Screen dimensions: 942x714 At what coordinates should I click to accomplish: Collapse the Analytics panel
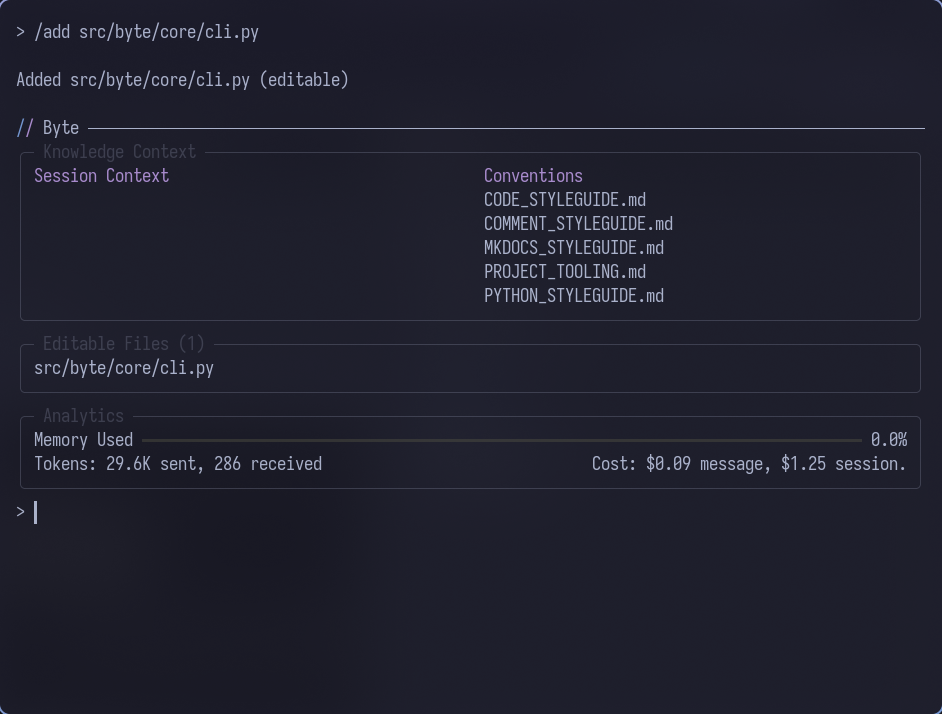[x=84, y=416]
